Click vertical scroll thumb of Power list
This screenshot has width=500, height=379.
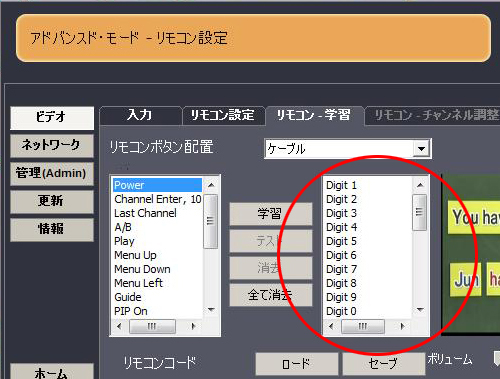(x=211, y=221)
